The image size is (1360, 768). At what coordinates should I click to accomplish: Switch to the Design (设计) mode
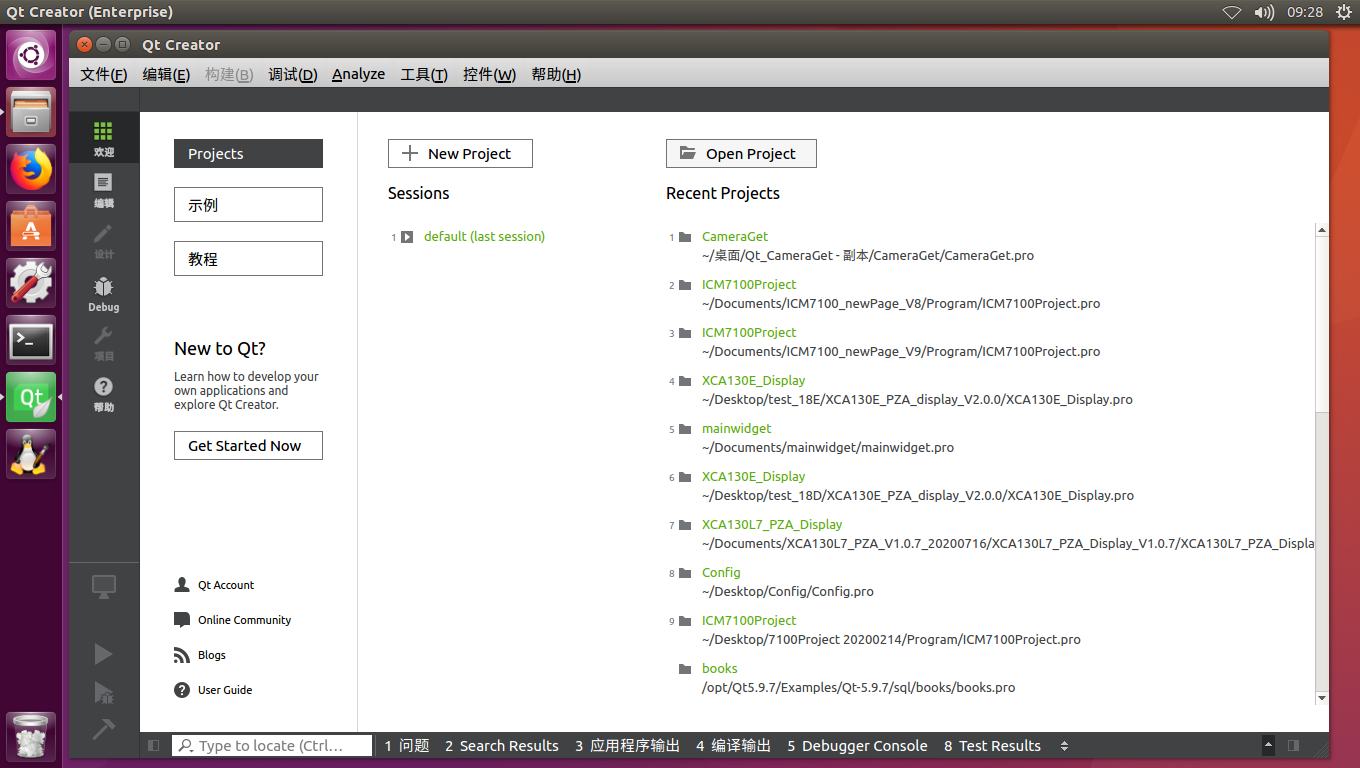pos(104,241)
